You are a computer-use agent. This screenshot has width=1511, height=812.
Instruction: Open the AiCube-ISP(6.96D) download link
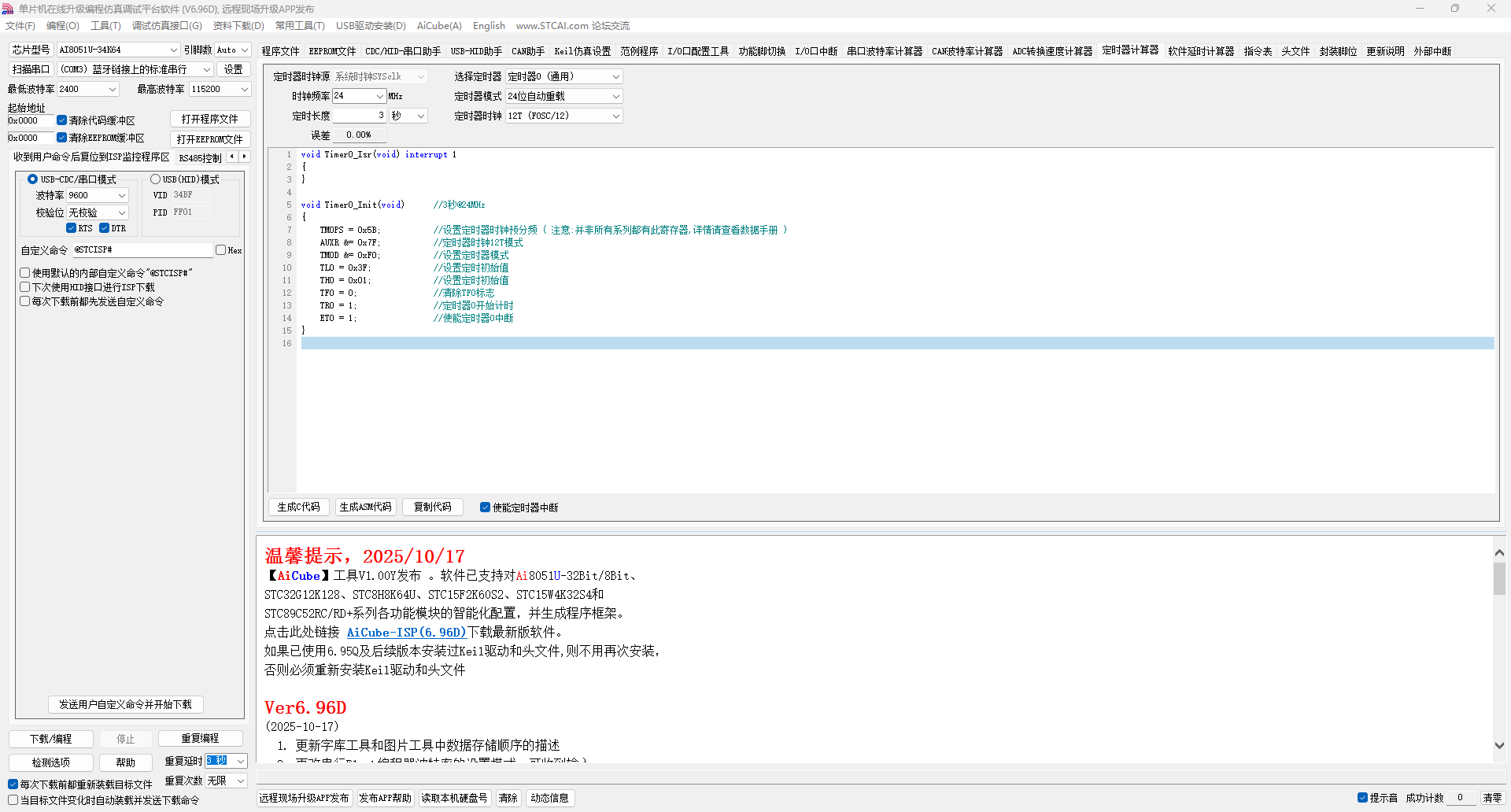(406, 633)
